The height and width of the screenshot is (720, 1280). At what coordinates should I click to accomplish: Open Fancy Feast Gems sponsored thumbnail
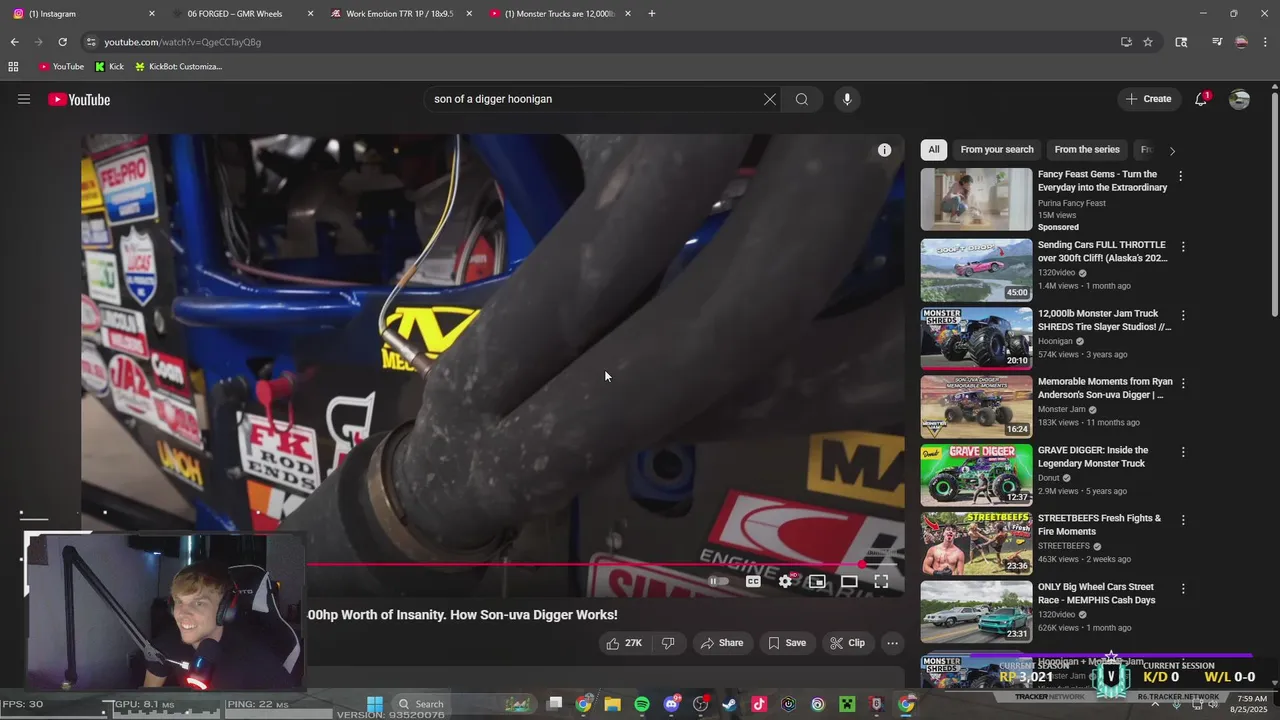[976, 200]
